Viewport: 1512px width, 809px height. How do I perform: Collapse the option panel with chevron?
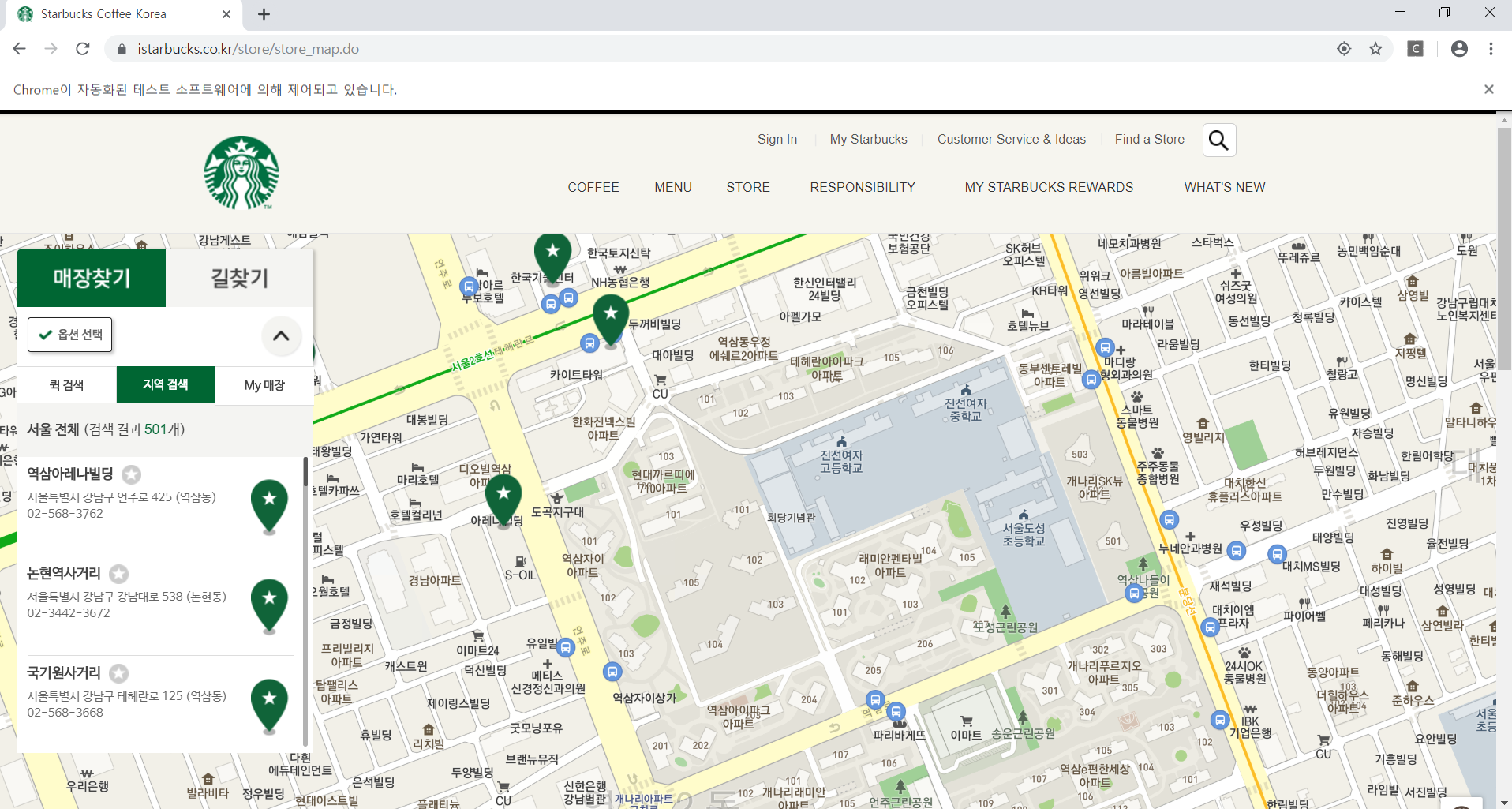coord(281,335)
